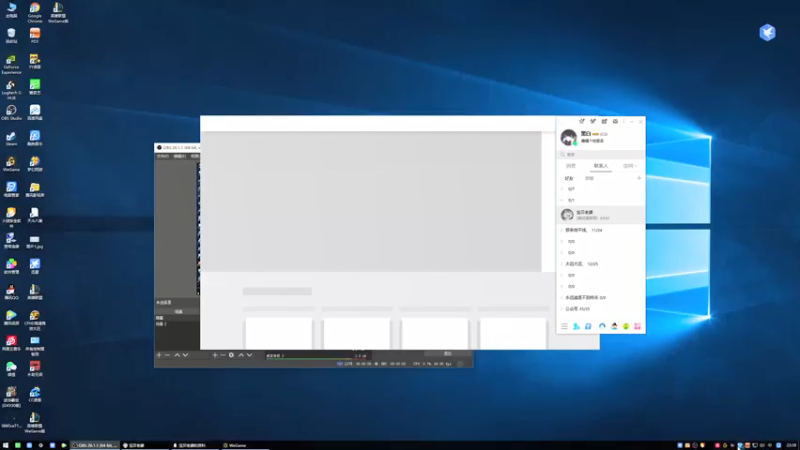Remove scene with OBS scenes minus button
The height and width of the screenshot is (450, 800).
click(x=167, y=355)
